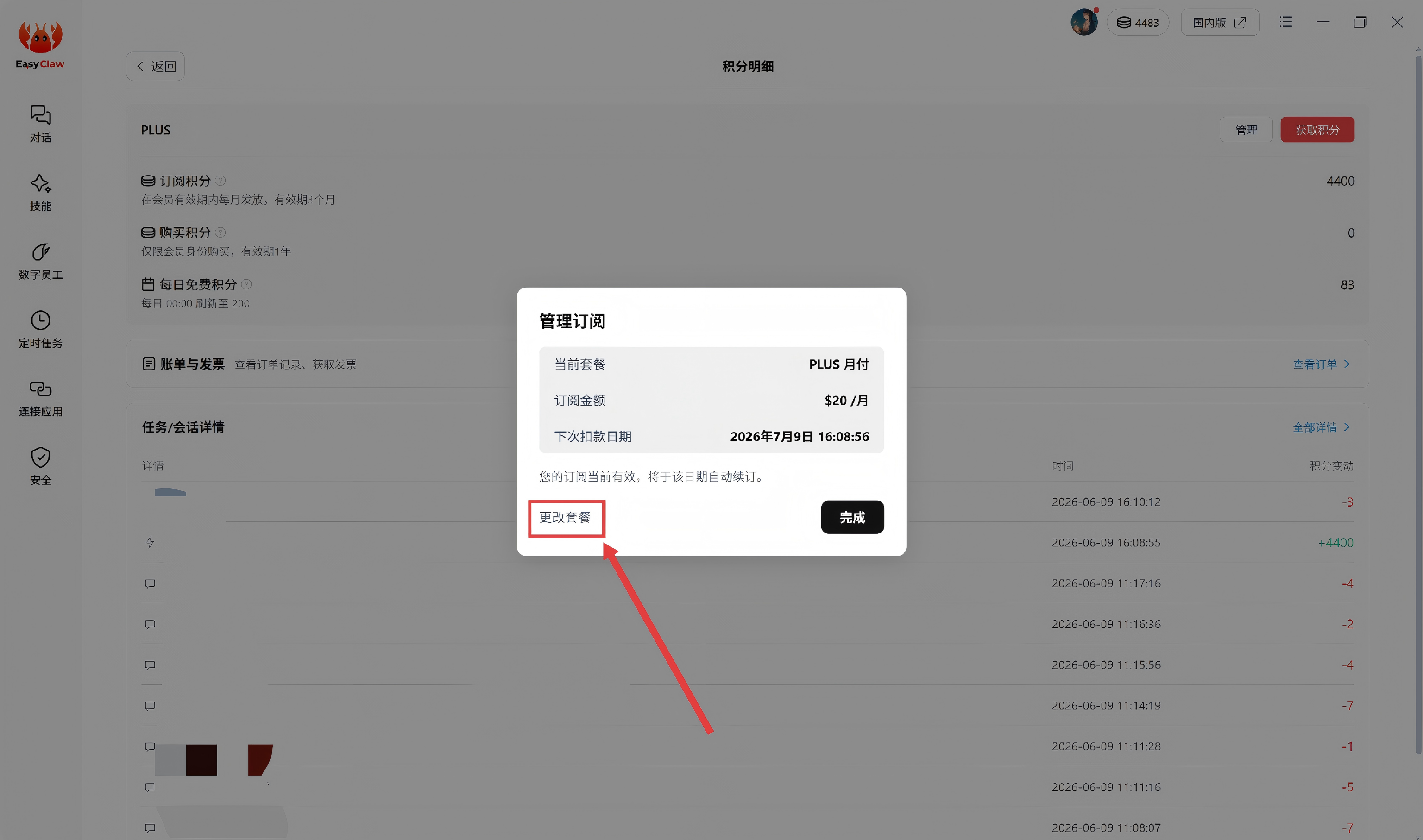The width and height of the screenshot is (1423, 840).
Task: Click the 详情 column header
Action: (153, 466)
